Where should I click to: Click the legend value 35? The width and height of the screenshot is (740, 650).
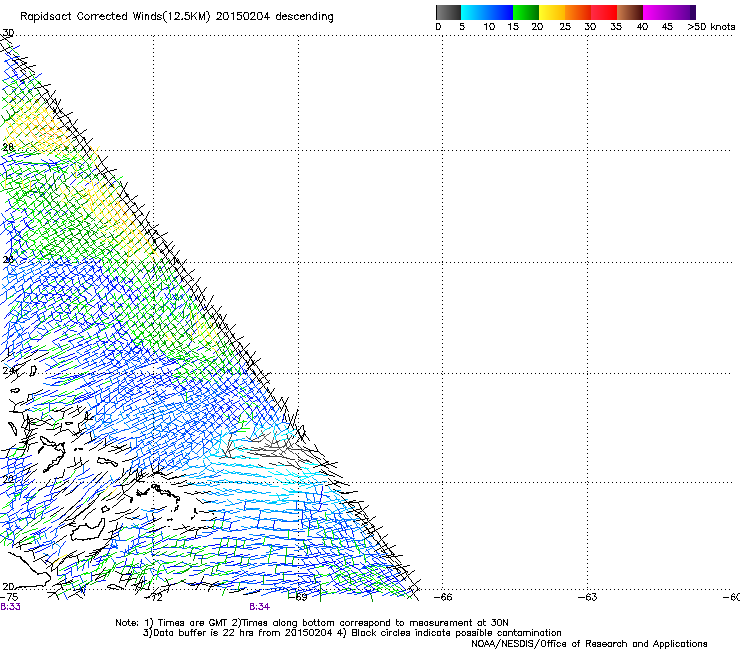click(x=616, y=27)
